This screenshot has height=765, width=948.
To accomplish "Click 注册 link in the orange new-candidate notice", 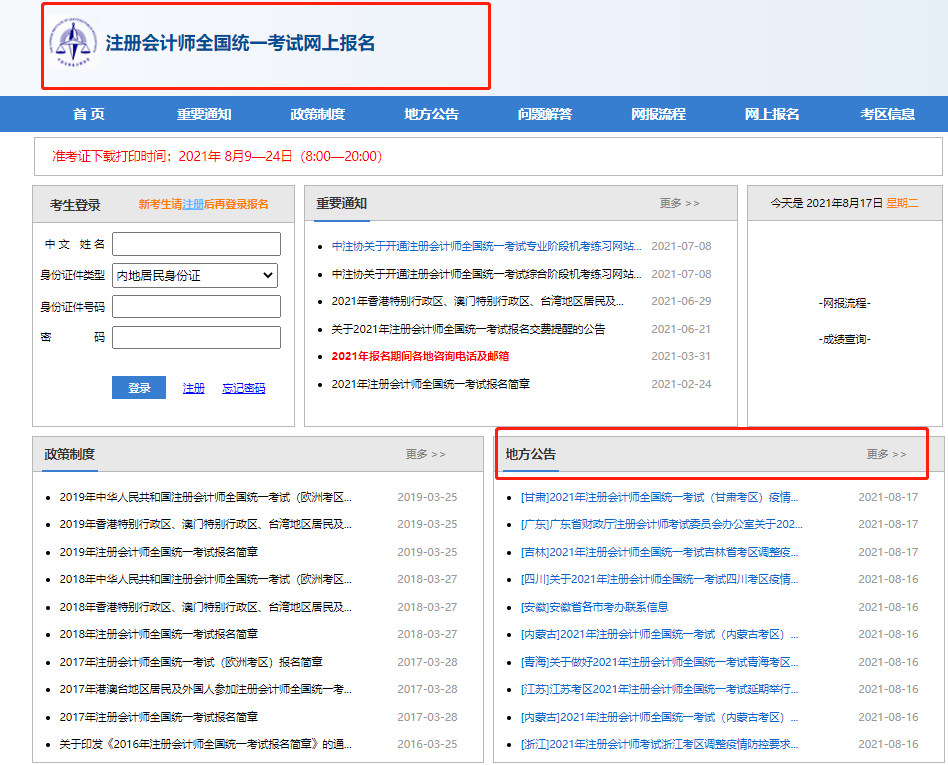I will (x=193, y=204).
